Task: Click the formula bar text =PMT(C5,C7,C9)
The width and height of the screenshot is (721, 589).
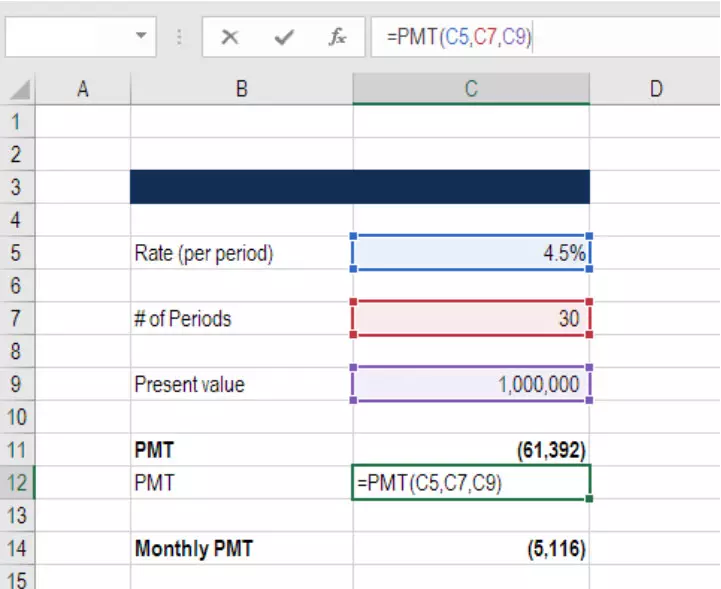Action: (x=459, y=37)
